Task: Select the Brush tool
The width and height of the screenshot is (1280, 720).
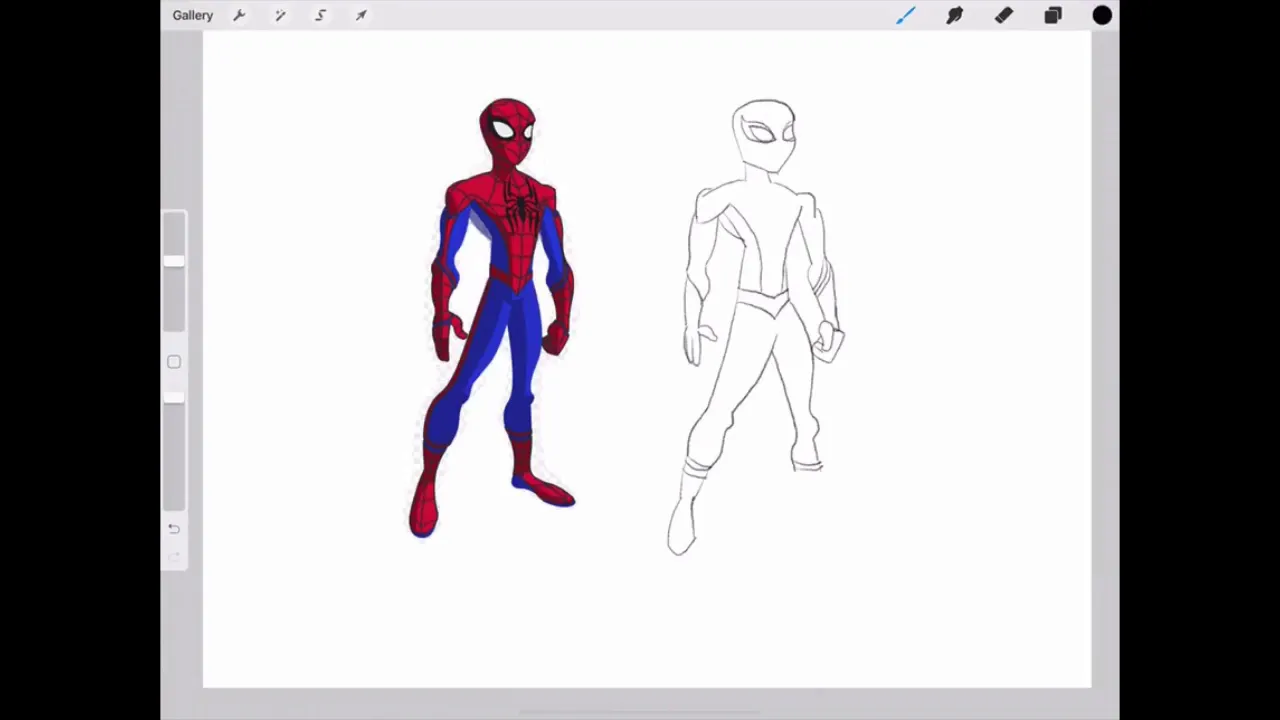Action: click(905, 15)
